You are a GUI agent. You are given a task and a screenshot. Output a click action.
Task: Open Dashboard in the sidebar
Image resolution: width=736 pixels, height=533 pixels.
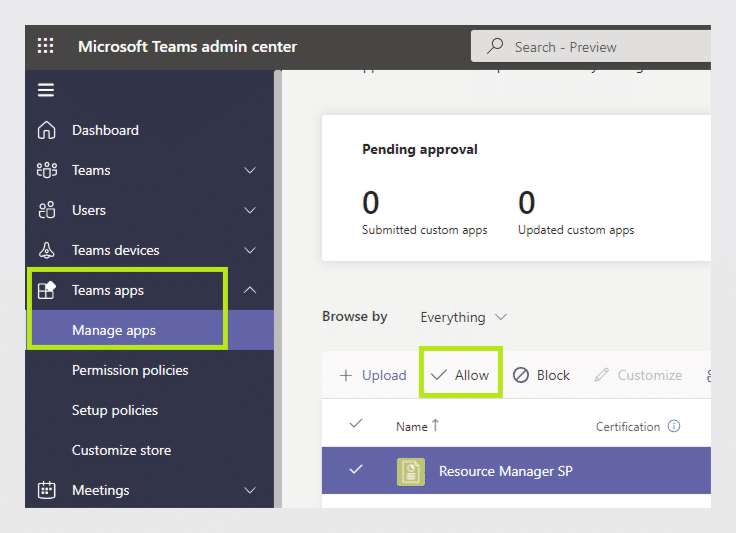tap(105, 130)
